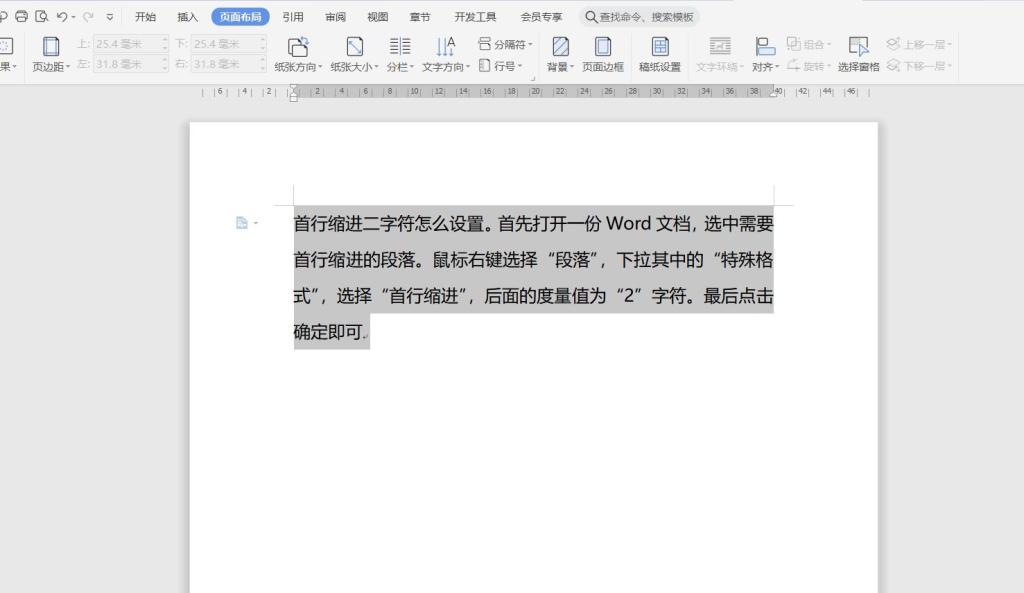
Task: Click the undo arrow icon
Action: [61, 17]
